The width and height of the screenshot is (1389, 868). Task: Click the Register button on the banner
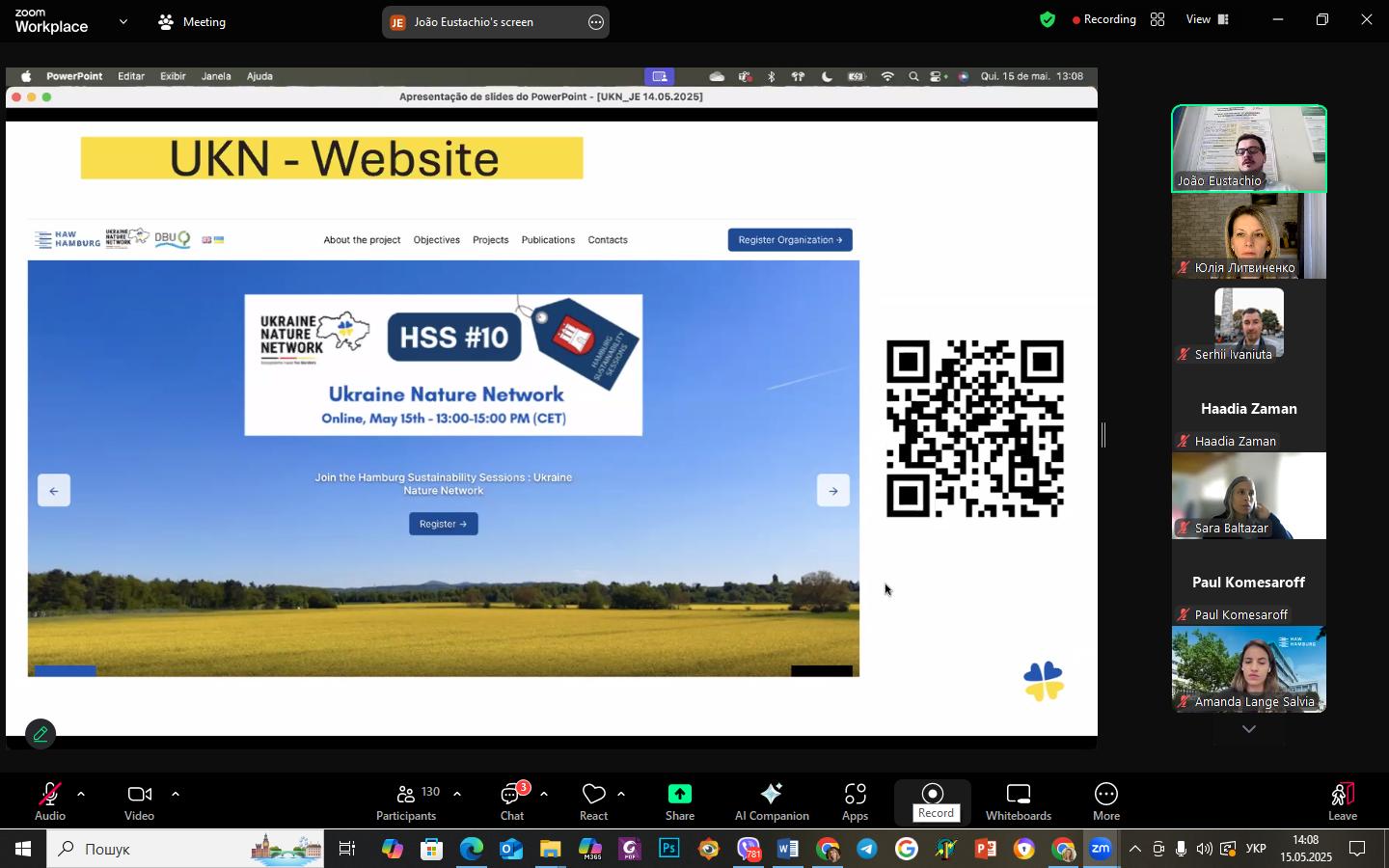click(x=444, y=524)
